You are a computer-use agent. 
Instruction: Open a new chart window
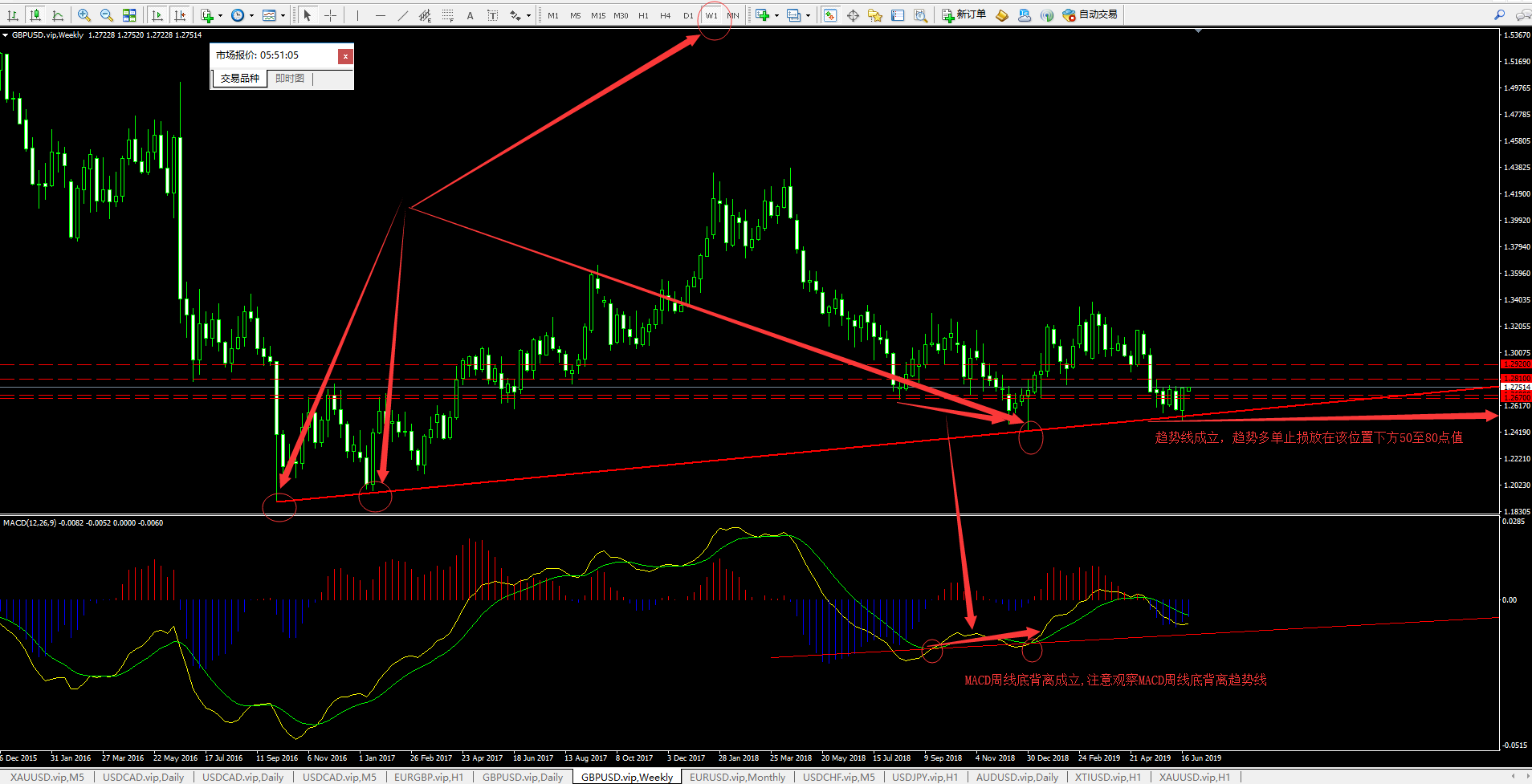pyautogui.click(x=763, y=15)
